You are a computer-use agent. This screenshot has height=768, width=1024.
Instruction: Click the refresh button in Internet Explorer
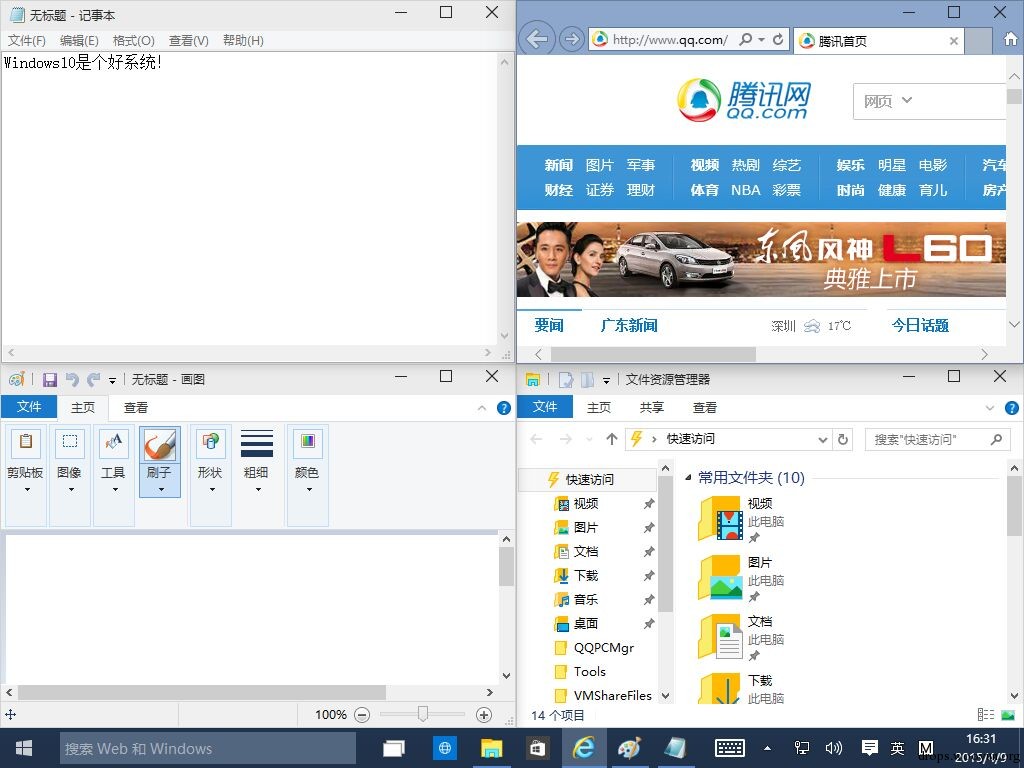(778, 40)
